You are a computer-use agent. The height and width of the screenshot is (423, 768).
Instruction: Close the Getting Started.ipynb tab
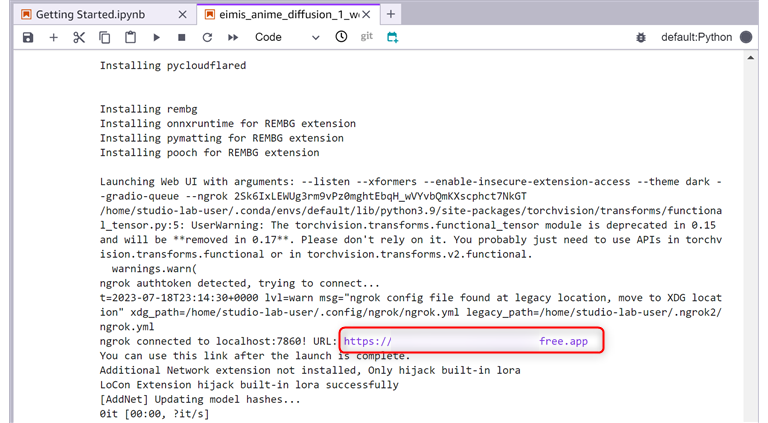pos(182,14)
